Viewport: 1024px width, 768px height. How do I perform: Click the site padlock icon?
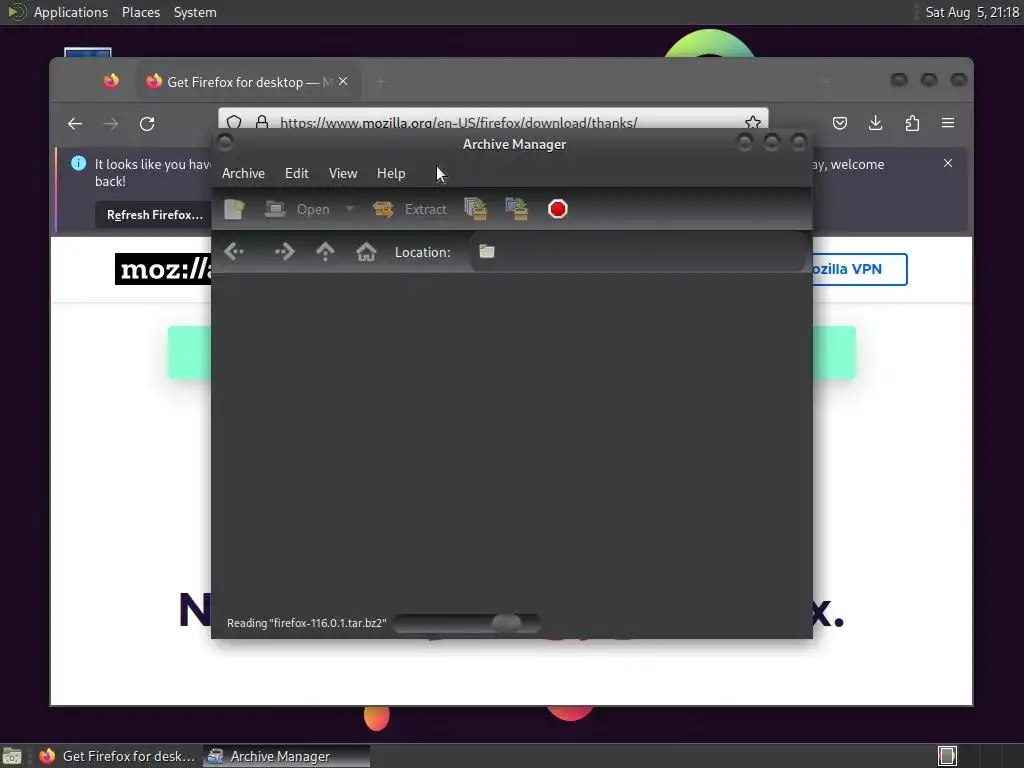tap(262, 122)
